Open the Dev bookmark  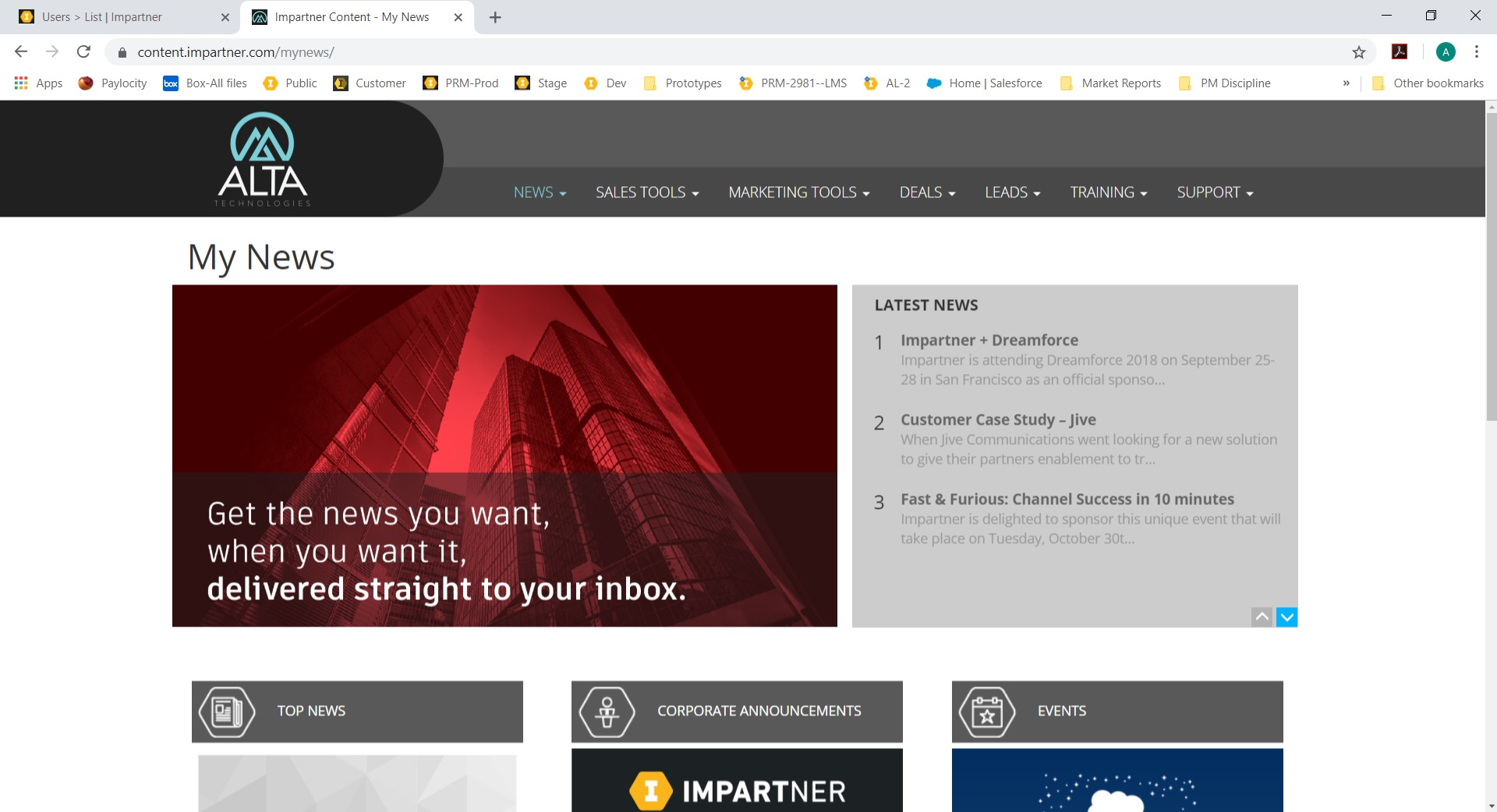[x=605, y=83]
